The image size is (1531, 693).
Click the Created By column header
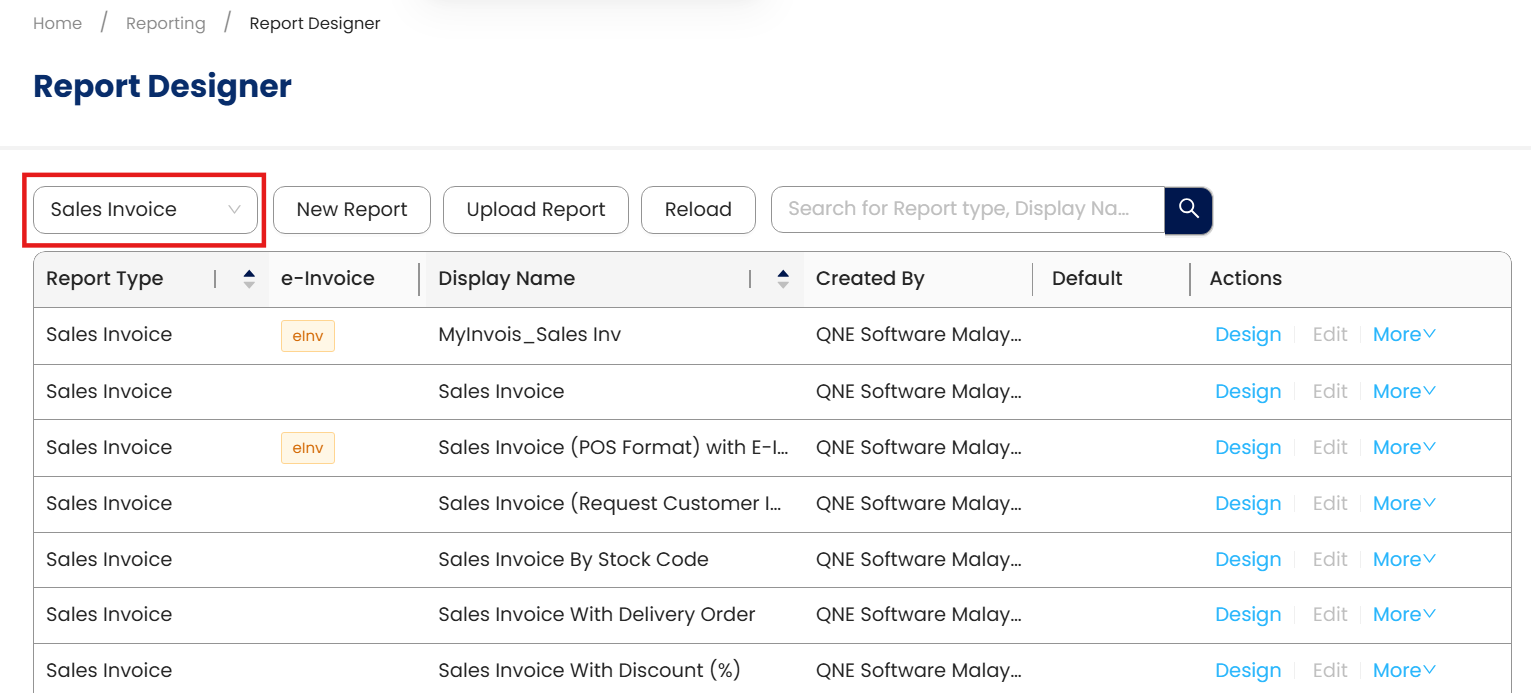click(870, 279)
